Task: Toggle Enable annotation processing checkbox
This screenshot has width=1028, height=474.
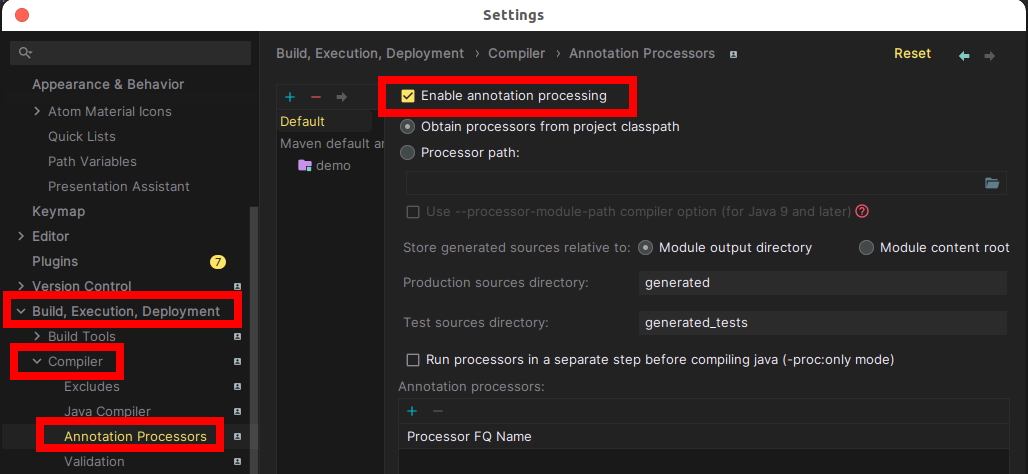Action: (408, 96)
